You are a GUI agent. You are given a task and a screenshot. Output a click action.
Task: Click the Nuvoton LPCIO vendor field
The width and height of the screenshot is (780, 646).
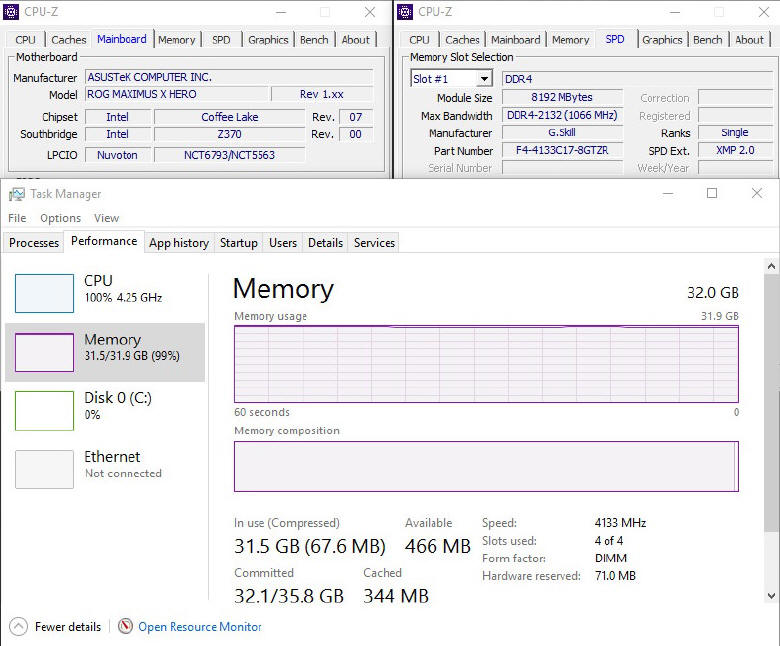coord(117,155)
